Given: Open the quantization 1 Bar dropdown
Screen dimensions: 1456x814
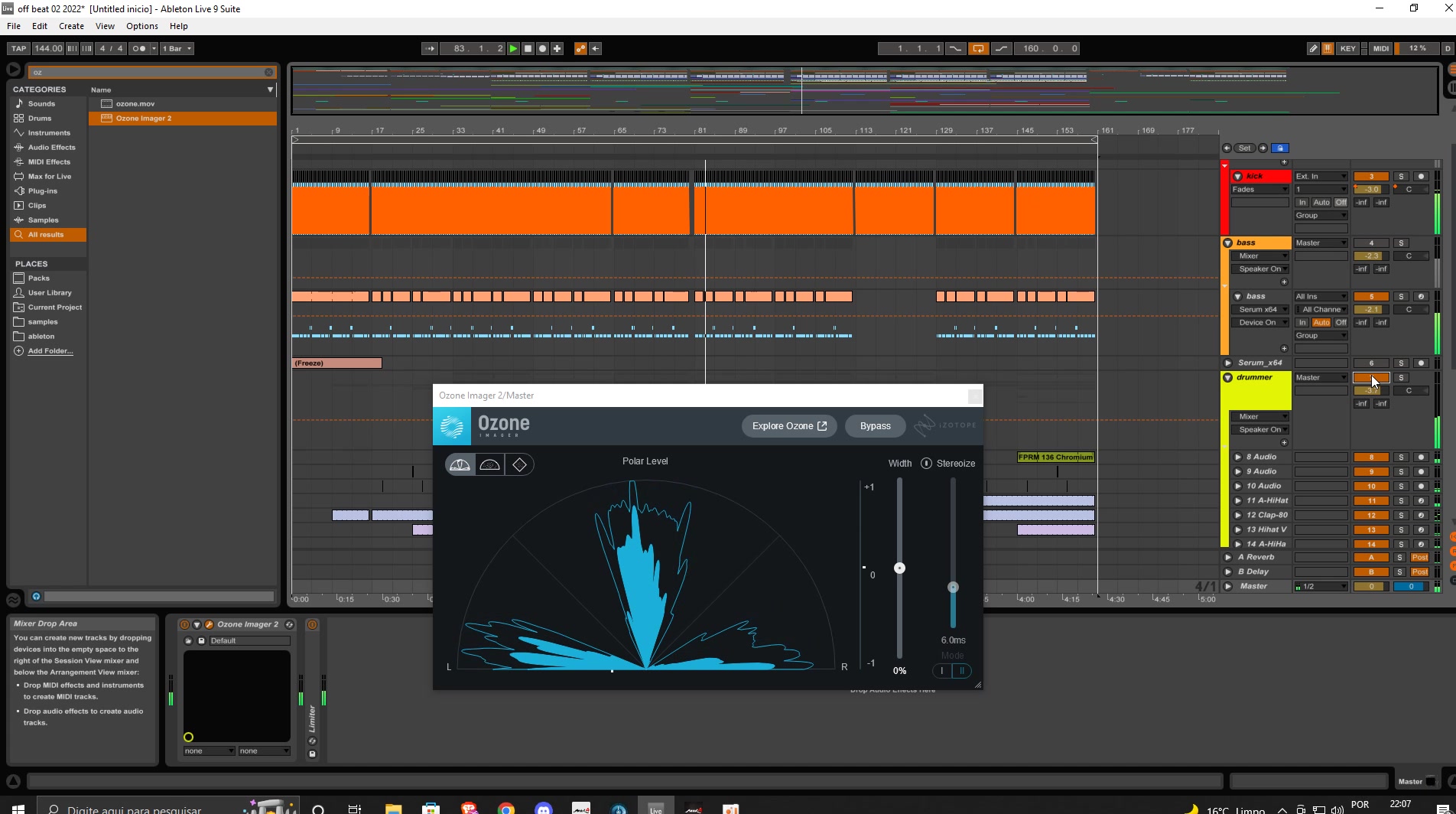Looking at the screenshot, I should pos(177,48).
